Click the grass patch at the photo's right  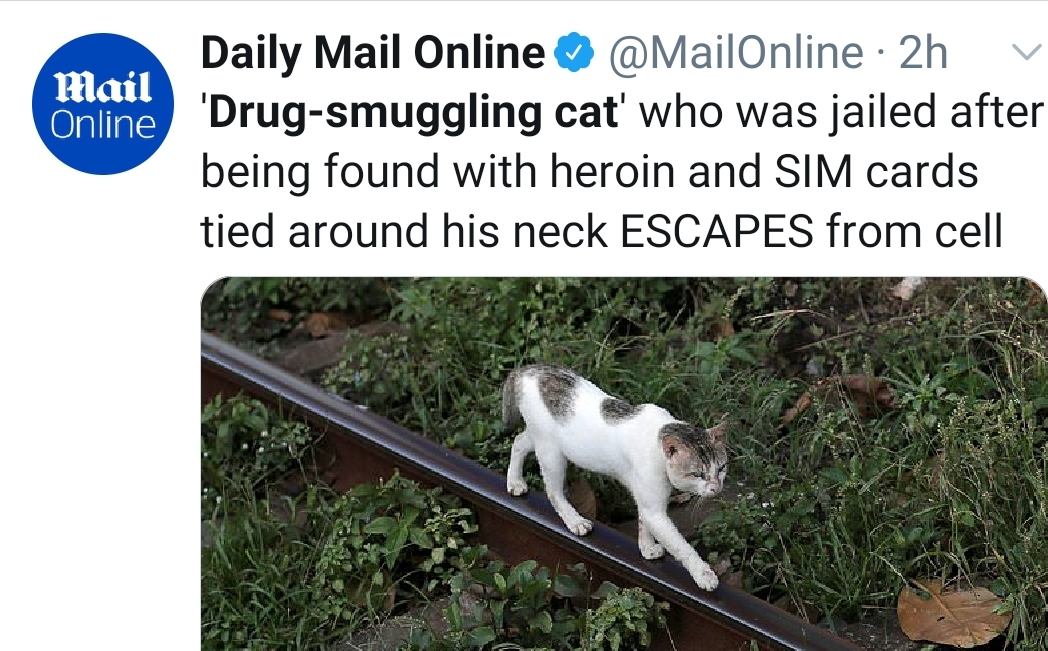pos(962,468)
